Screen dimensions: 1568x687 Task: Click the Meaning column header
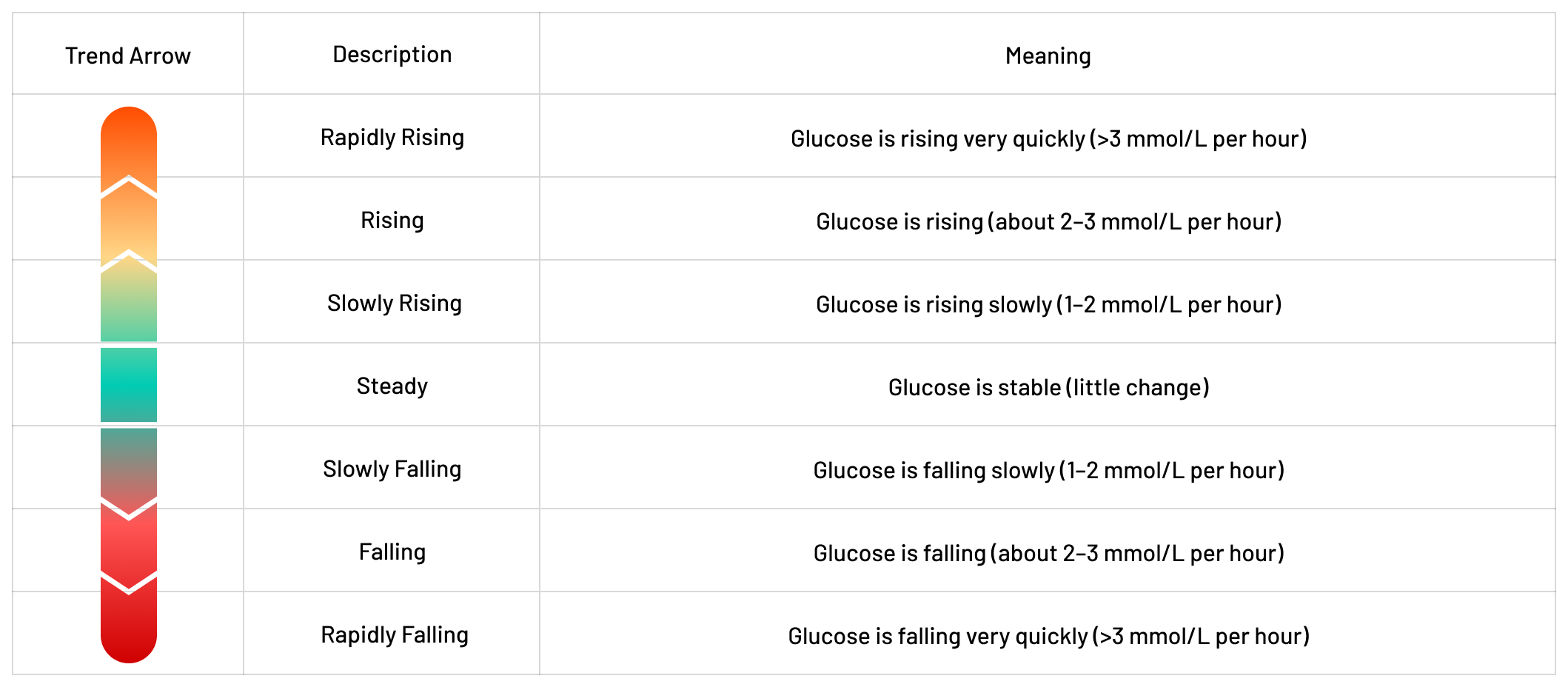tap(1048, 56)
